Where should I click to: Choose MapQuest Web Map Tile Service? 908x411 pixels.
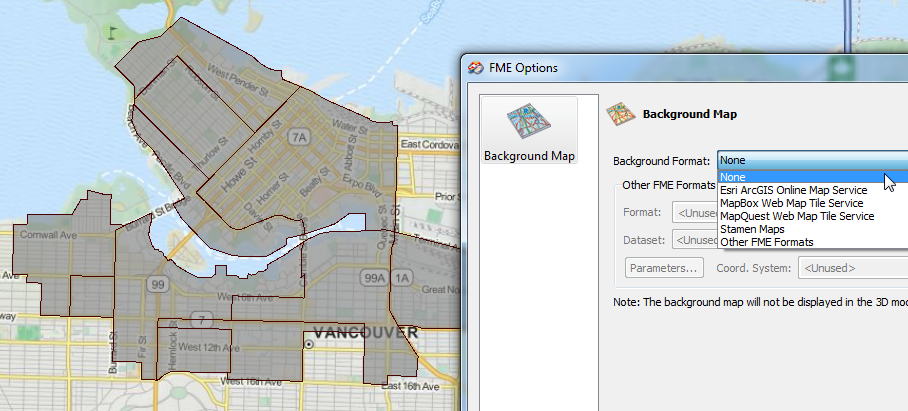pos(797,216)
